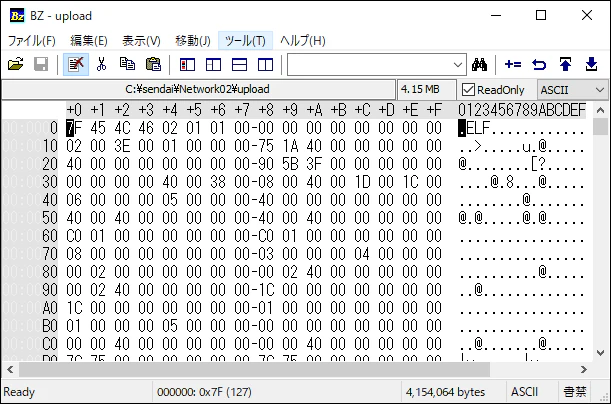Click the 'ELF' text in ASCII pane

478,128
